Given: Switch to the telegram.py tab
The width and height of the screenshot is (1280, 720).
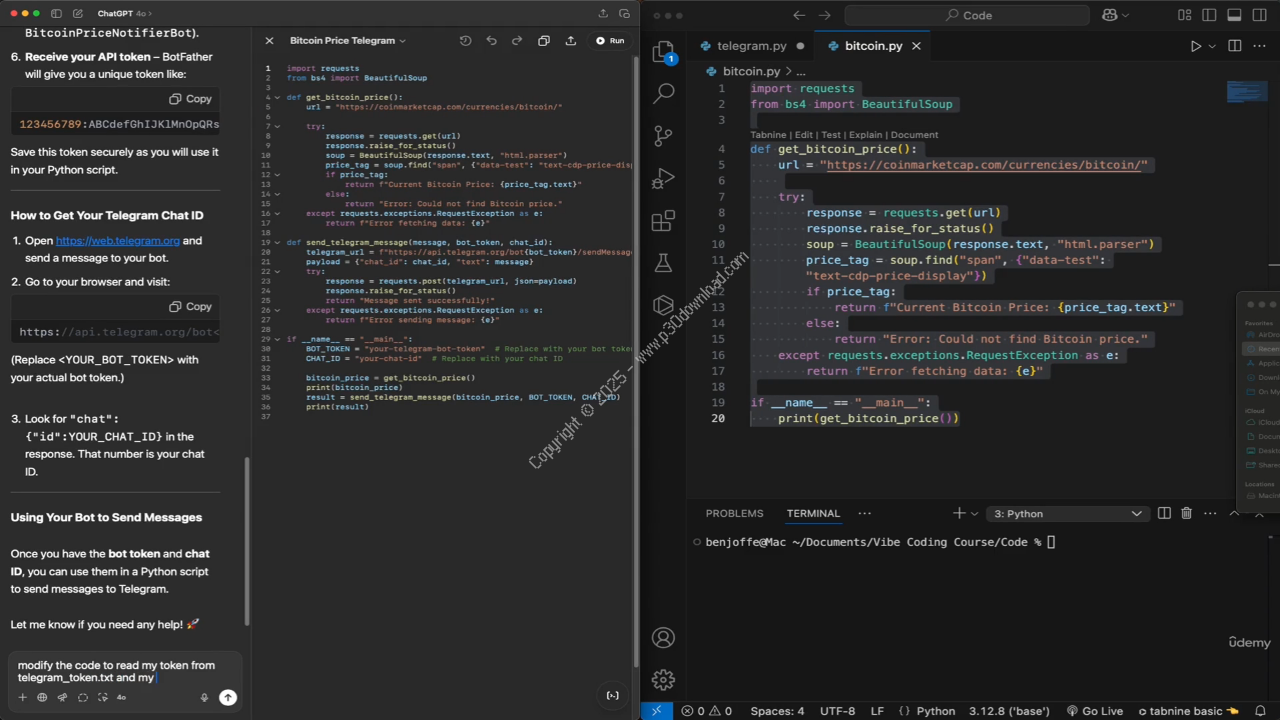Looking at the screenshot, I should (x=752, y=46).
